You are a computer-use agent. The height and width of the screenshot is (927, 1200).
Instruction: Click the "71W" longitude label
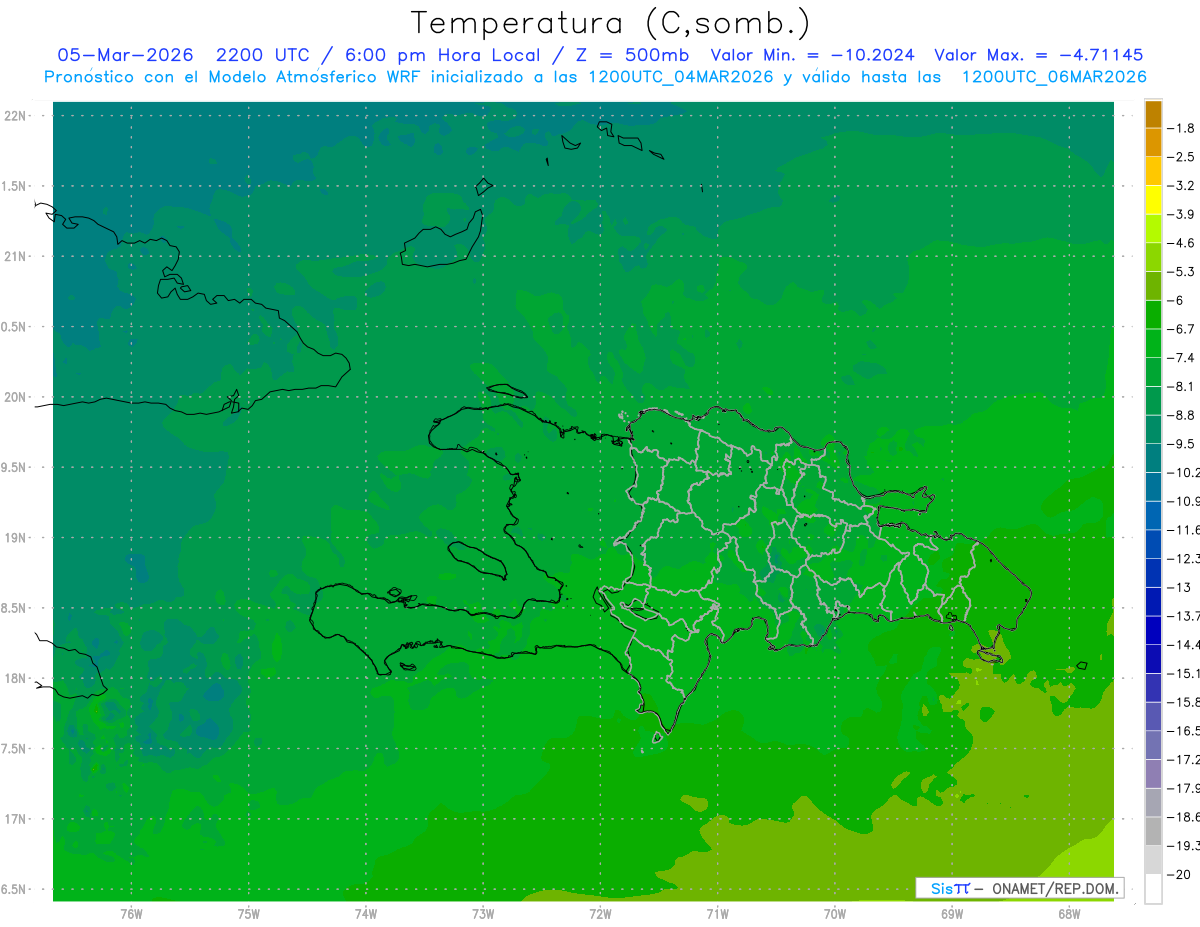(x=717, y=913)
